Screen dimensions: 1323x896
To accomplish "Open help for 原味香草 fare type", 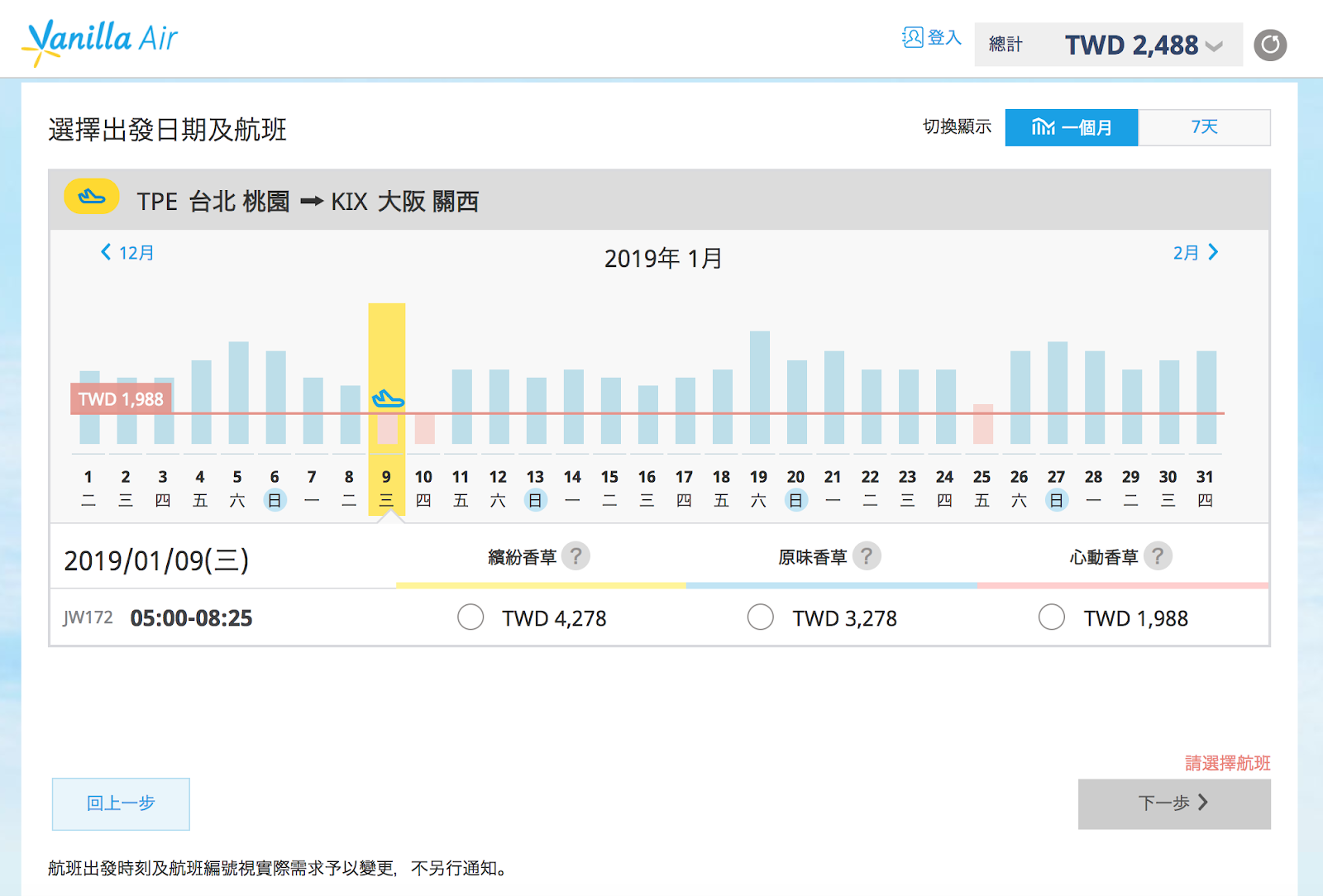I will point(867,556).
